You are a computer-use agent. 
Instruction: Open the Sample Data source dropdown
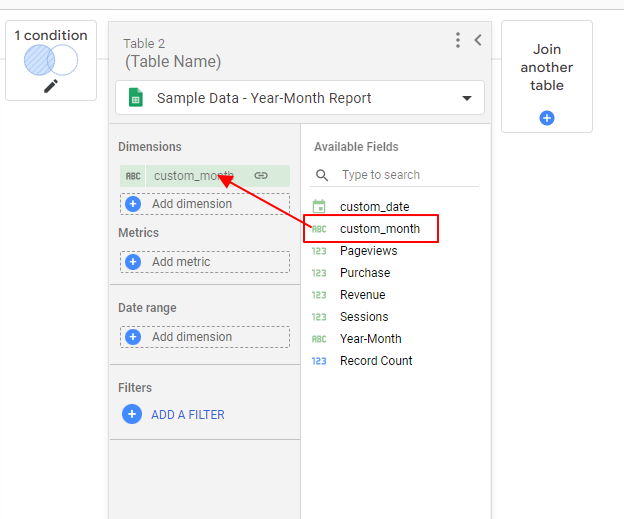click(466, 98)
